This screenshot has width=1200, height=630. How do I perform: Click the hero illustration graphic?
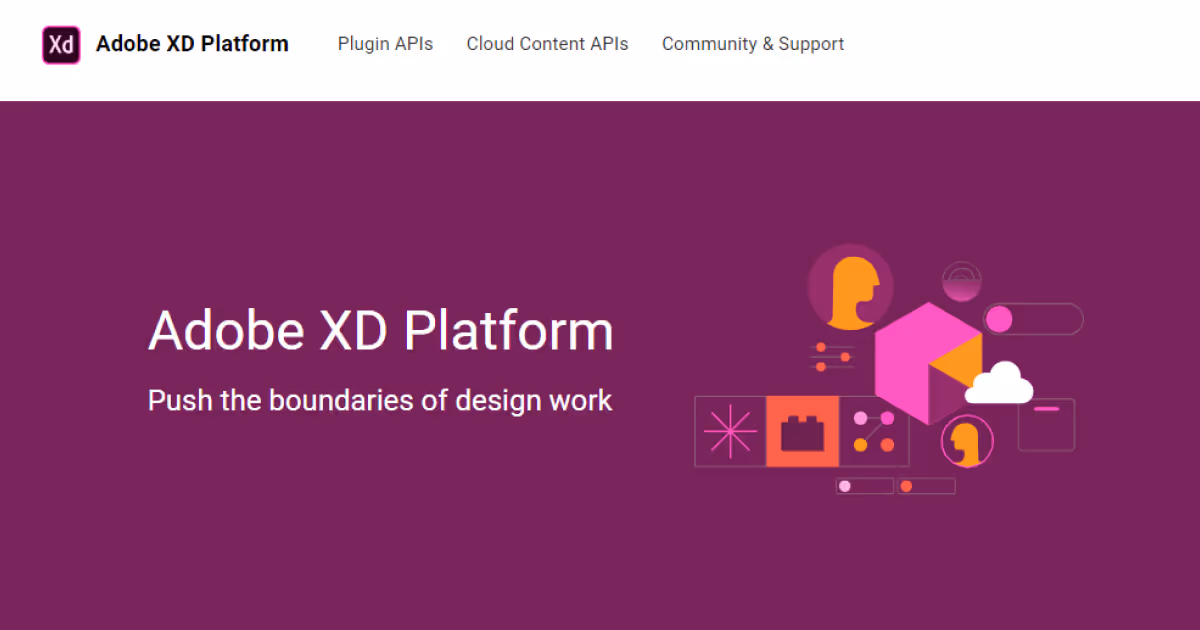889,370
